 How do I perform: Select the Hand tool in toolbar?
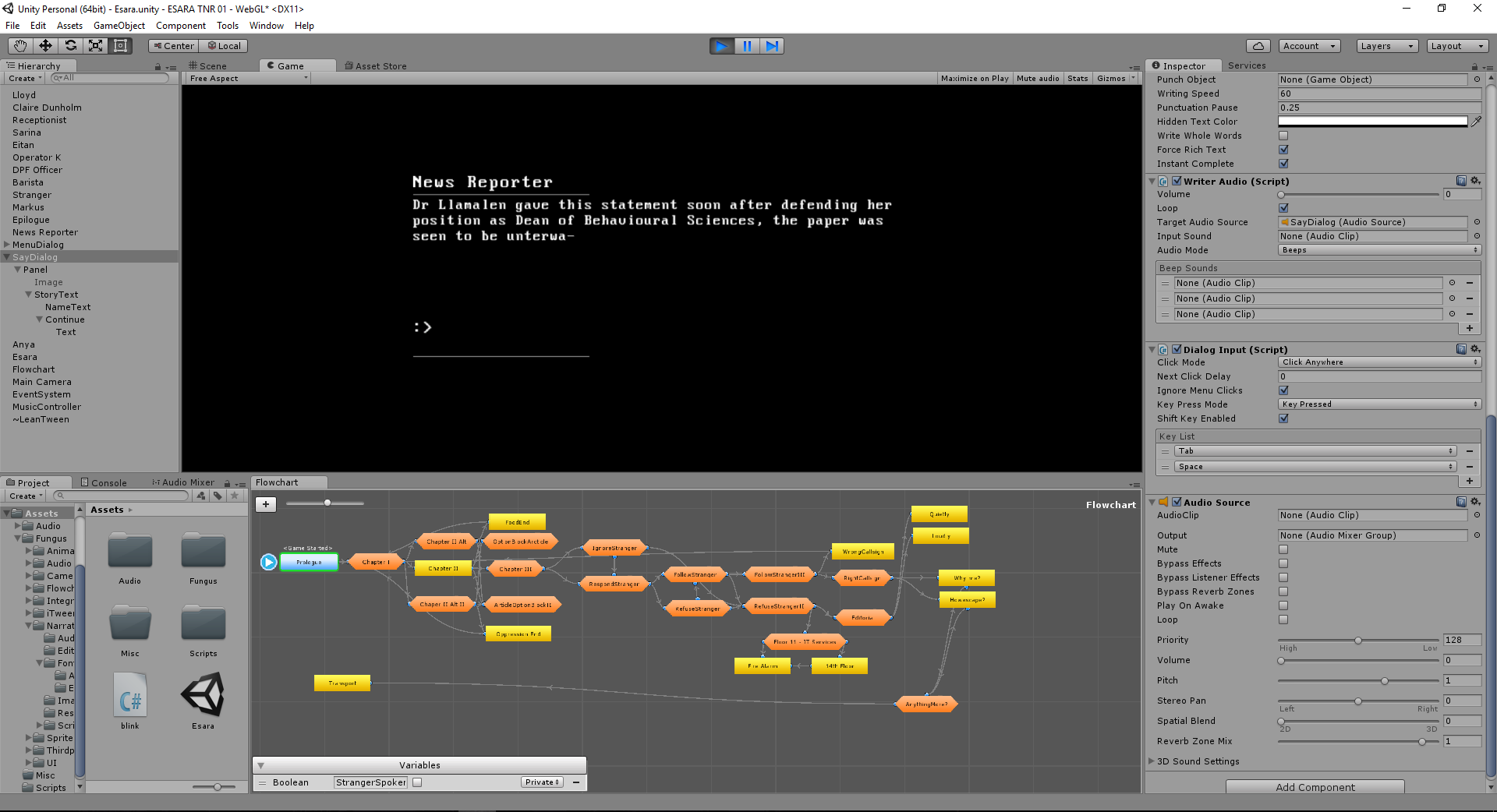tap(20, 46)
